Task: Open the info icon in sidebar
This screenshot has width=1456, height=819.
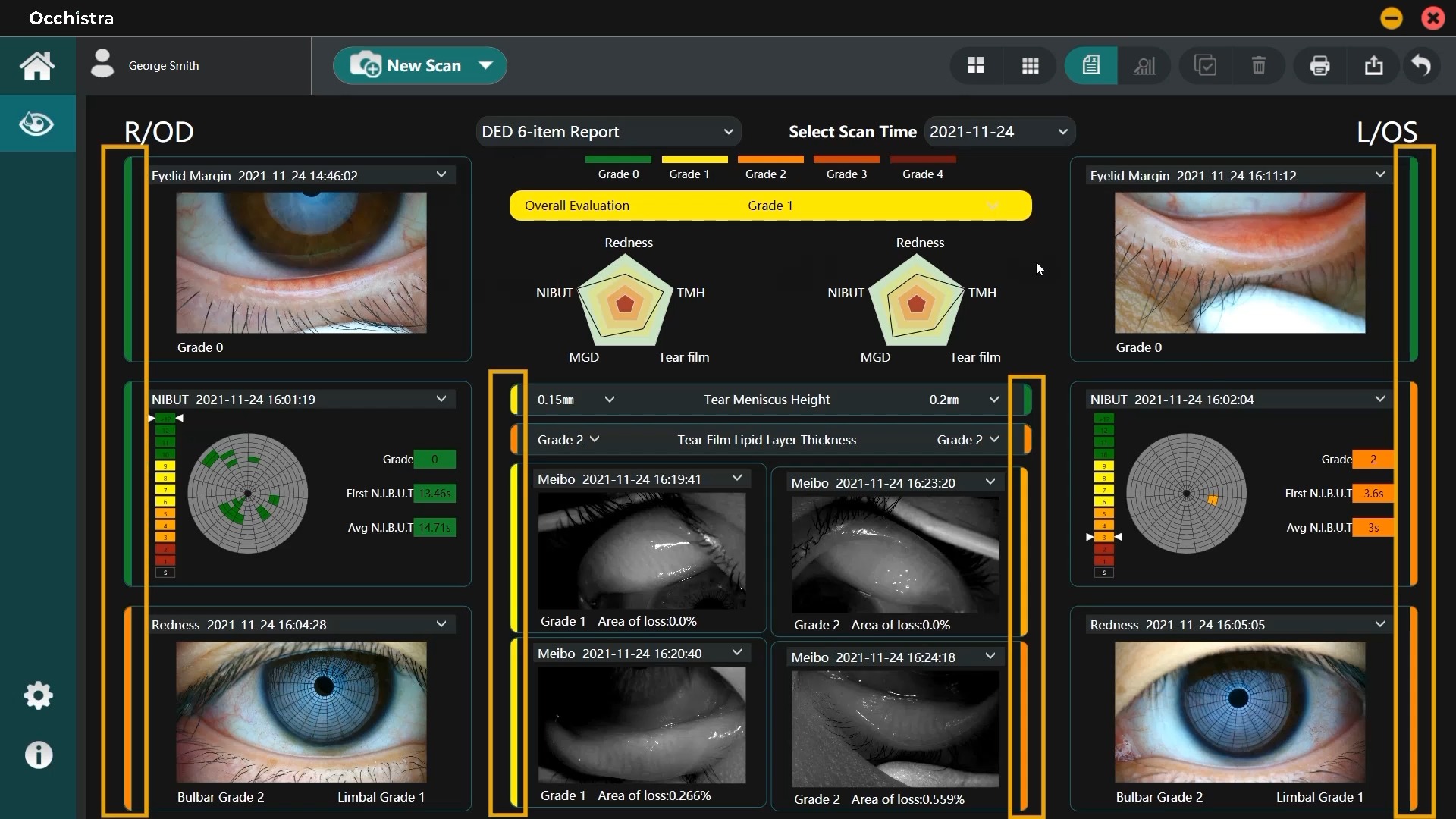Action: click(x=39, y=755)
